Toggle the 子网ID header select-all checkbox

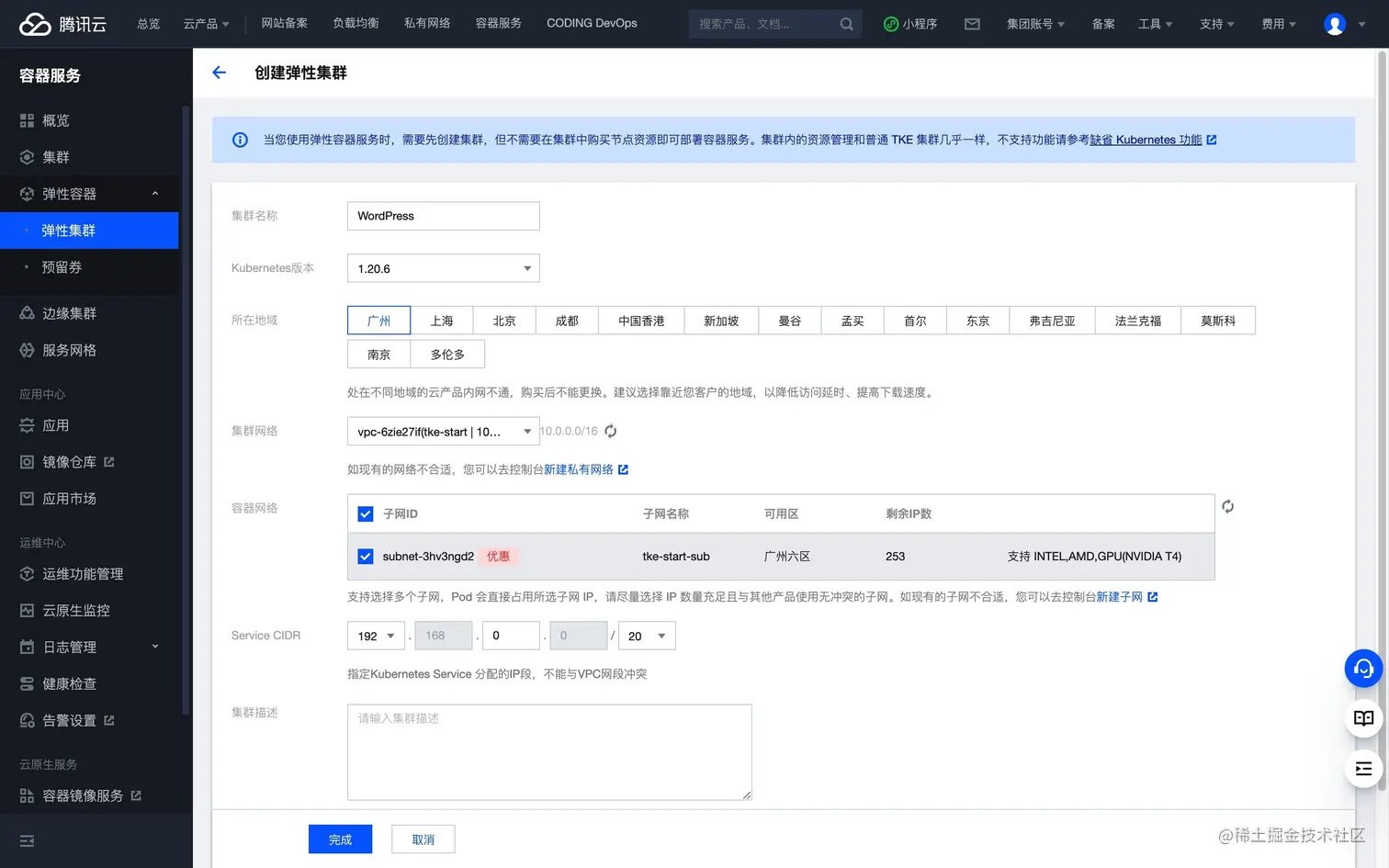[x=365, y=513]
